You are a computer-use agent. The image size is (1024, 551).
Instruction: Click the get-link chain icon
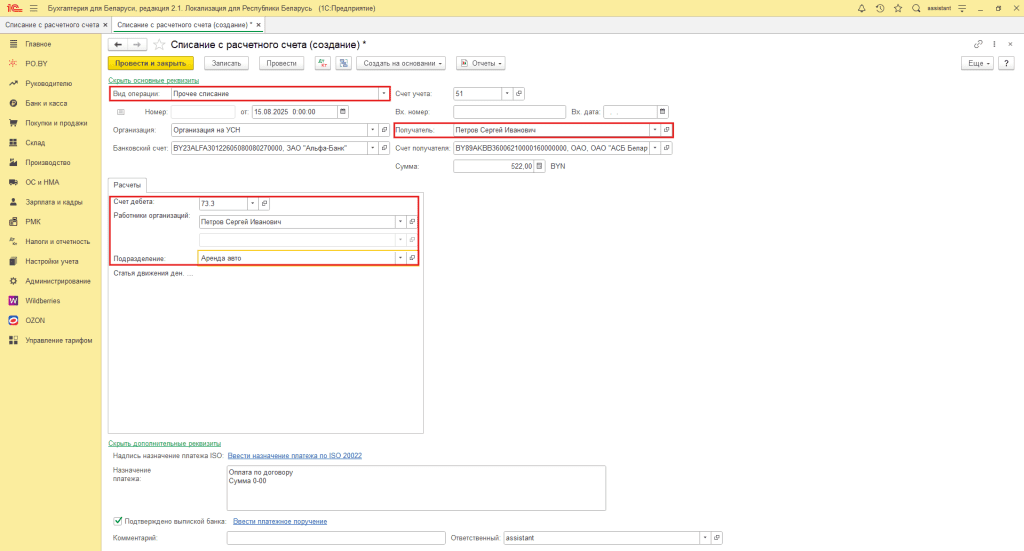[978, 44]
